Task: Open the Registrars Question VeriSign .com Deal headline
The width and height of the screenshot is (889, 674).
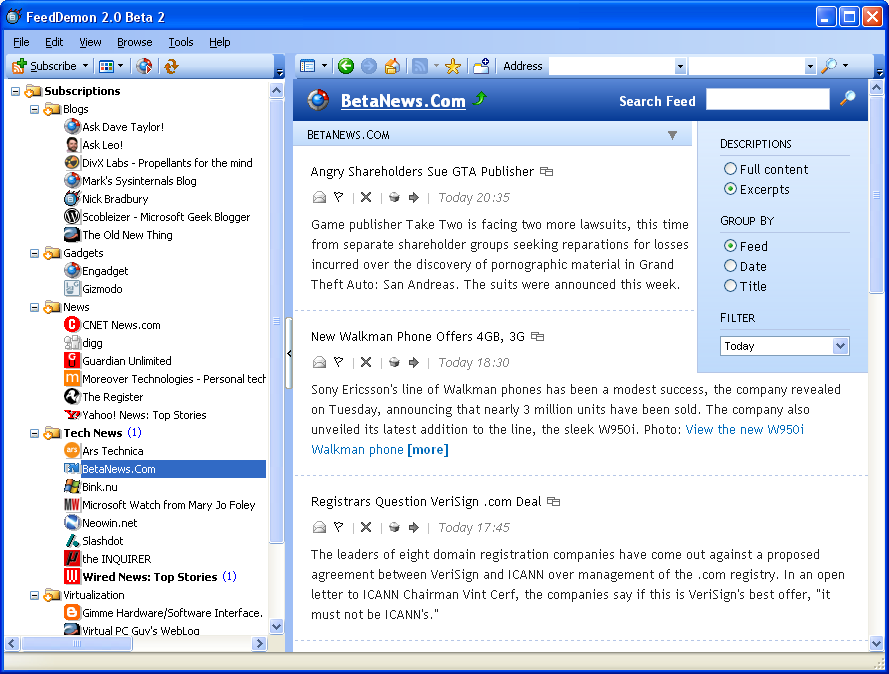Action: point(426,501)
